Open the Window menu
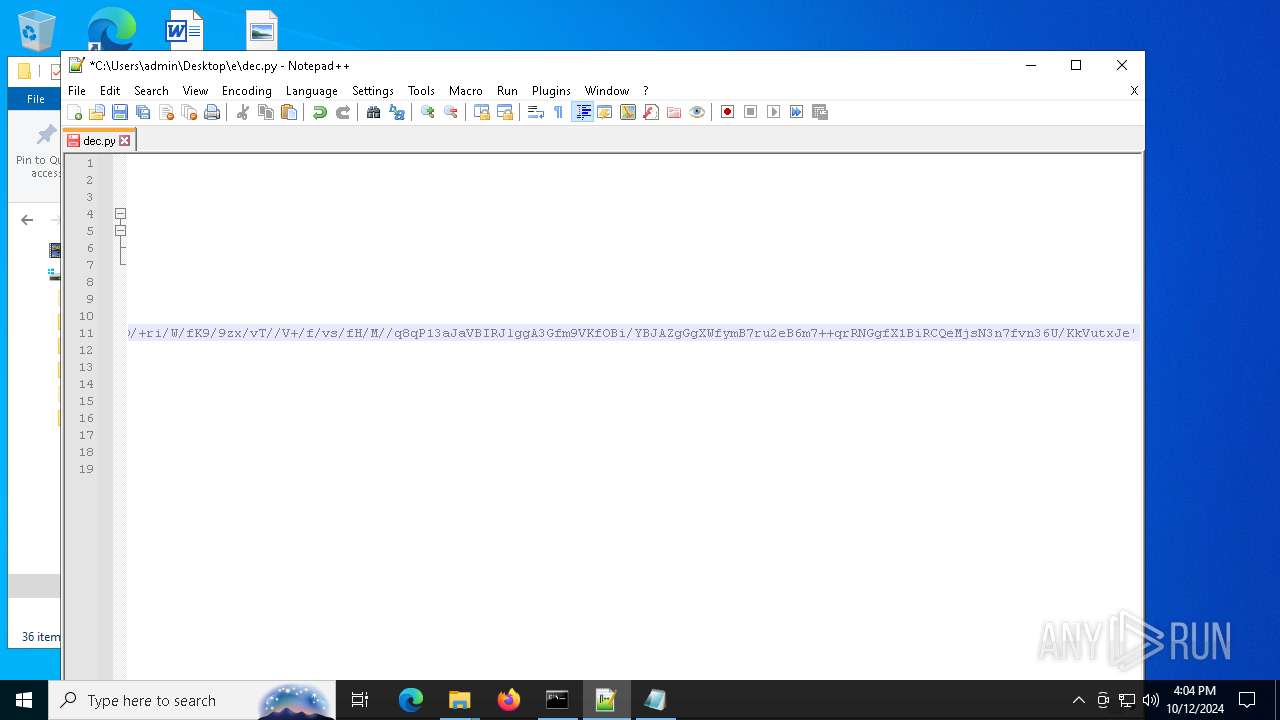Viewport: 1280px width, 720px height. pos(607,91)
